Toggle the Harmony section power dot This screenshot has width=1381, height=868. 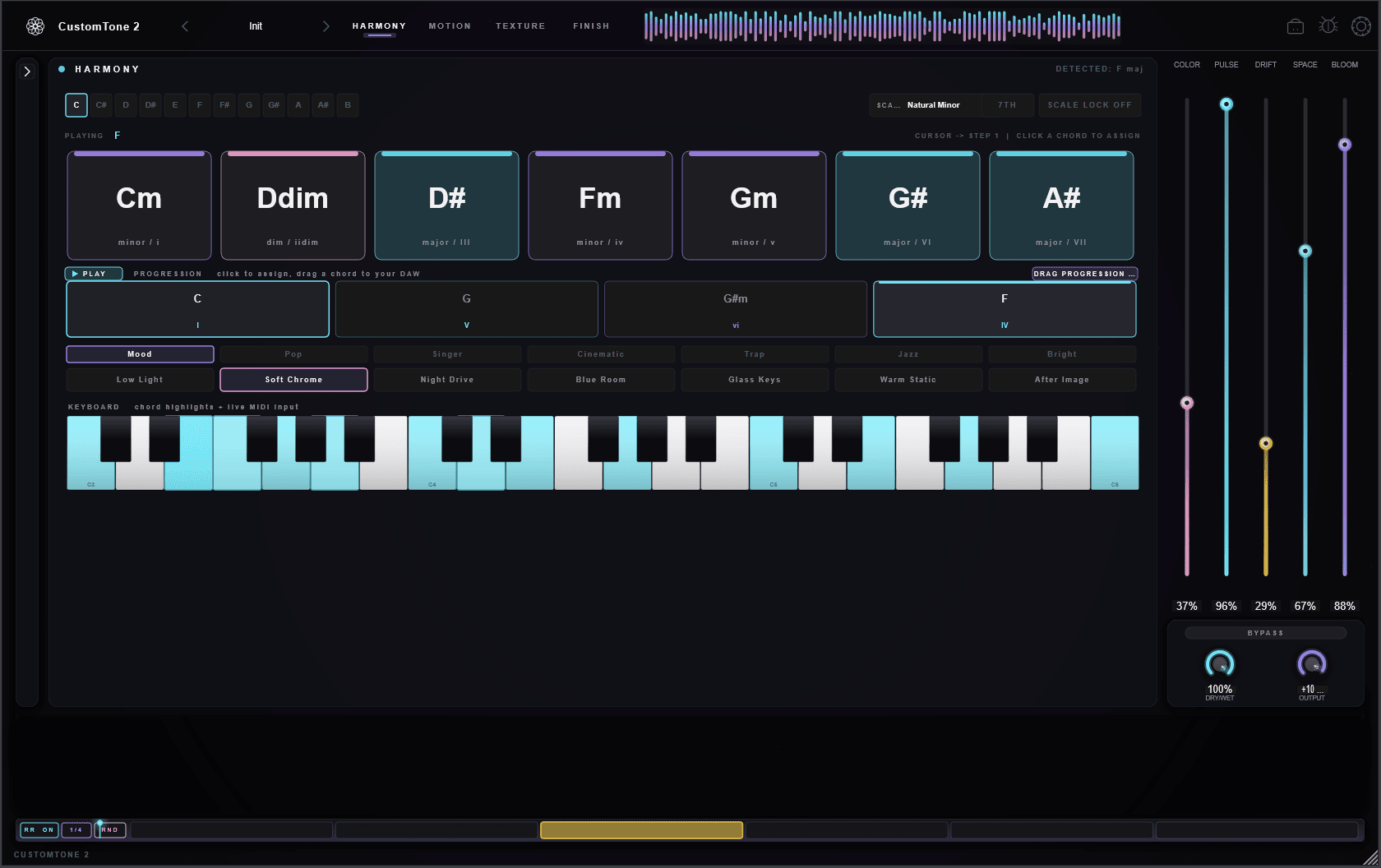[62, 69]
